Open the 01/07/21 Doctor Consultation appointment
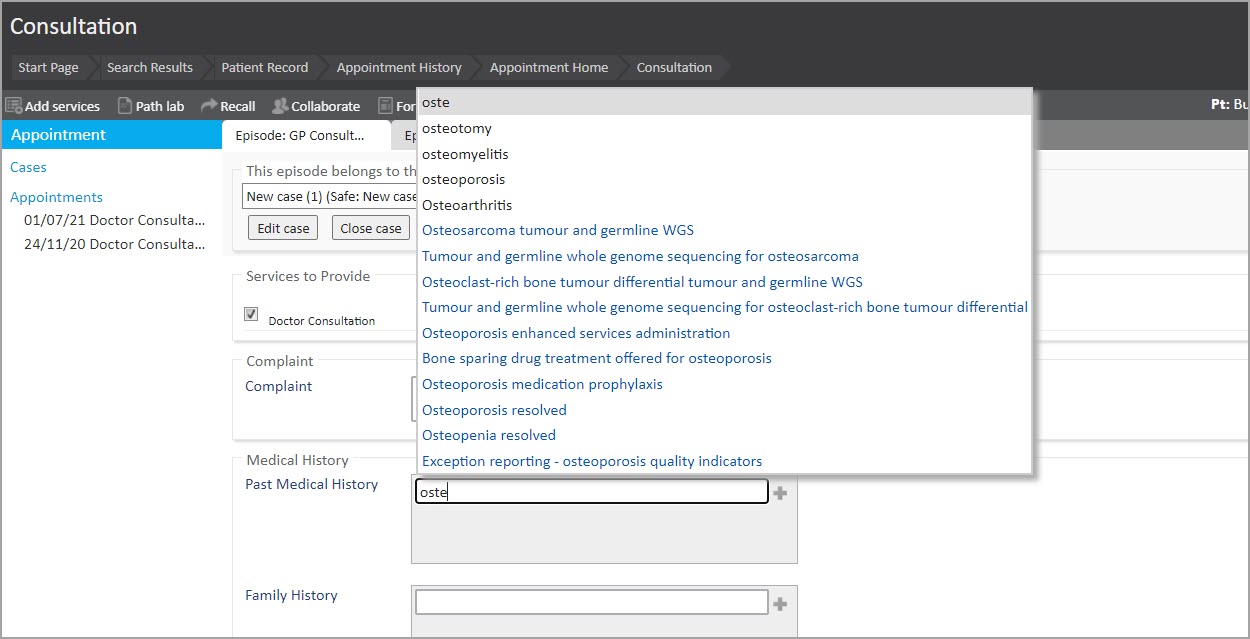1250x639 pixels. [114, 220]
